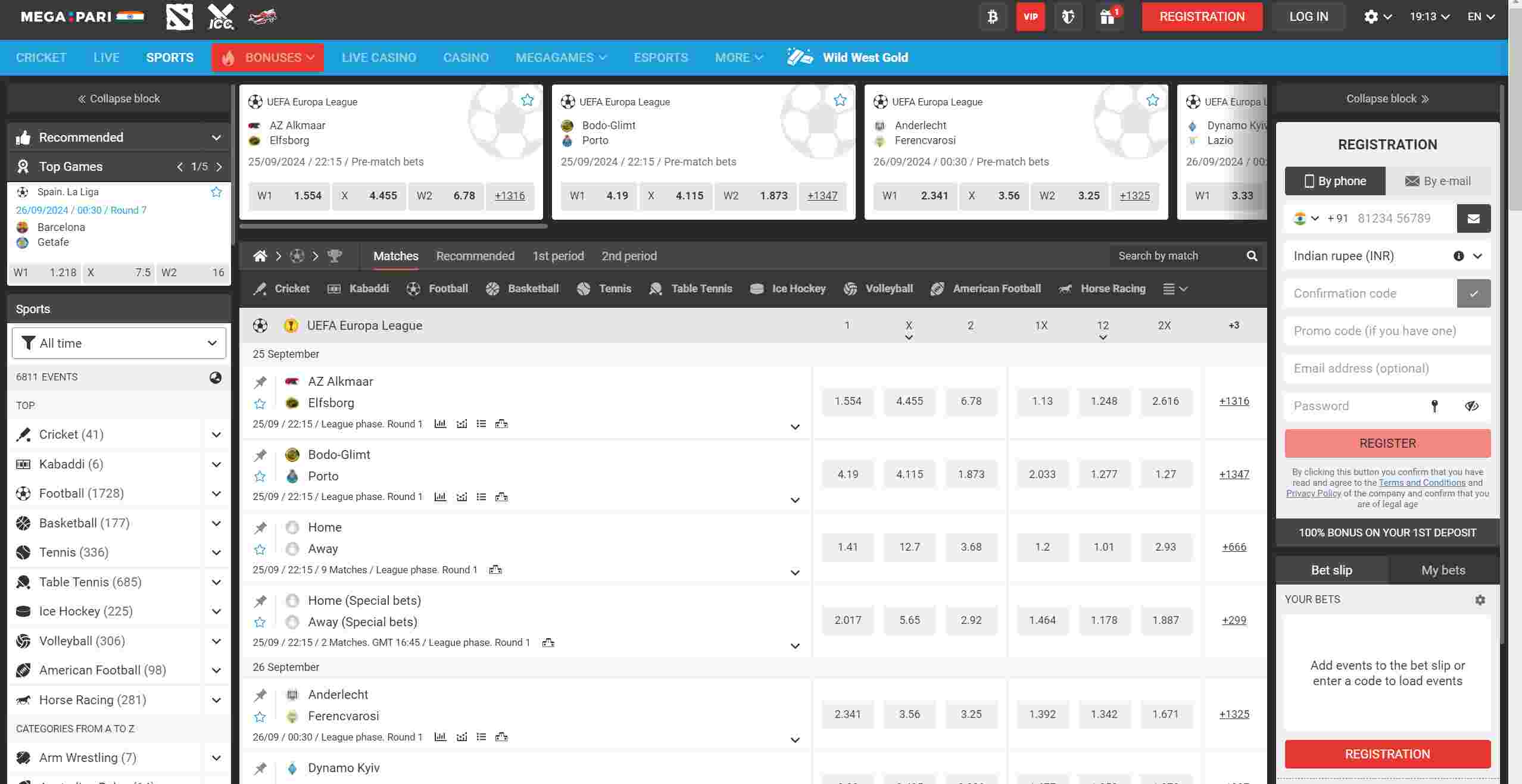Go to home via house icon
Viewport: 1522px width, 784px height.
point(260,256)
